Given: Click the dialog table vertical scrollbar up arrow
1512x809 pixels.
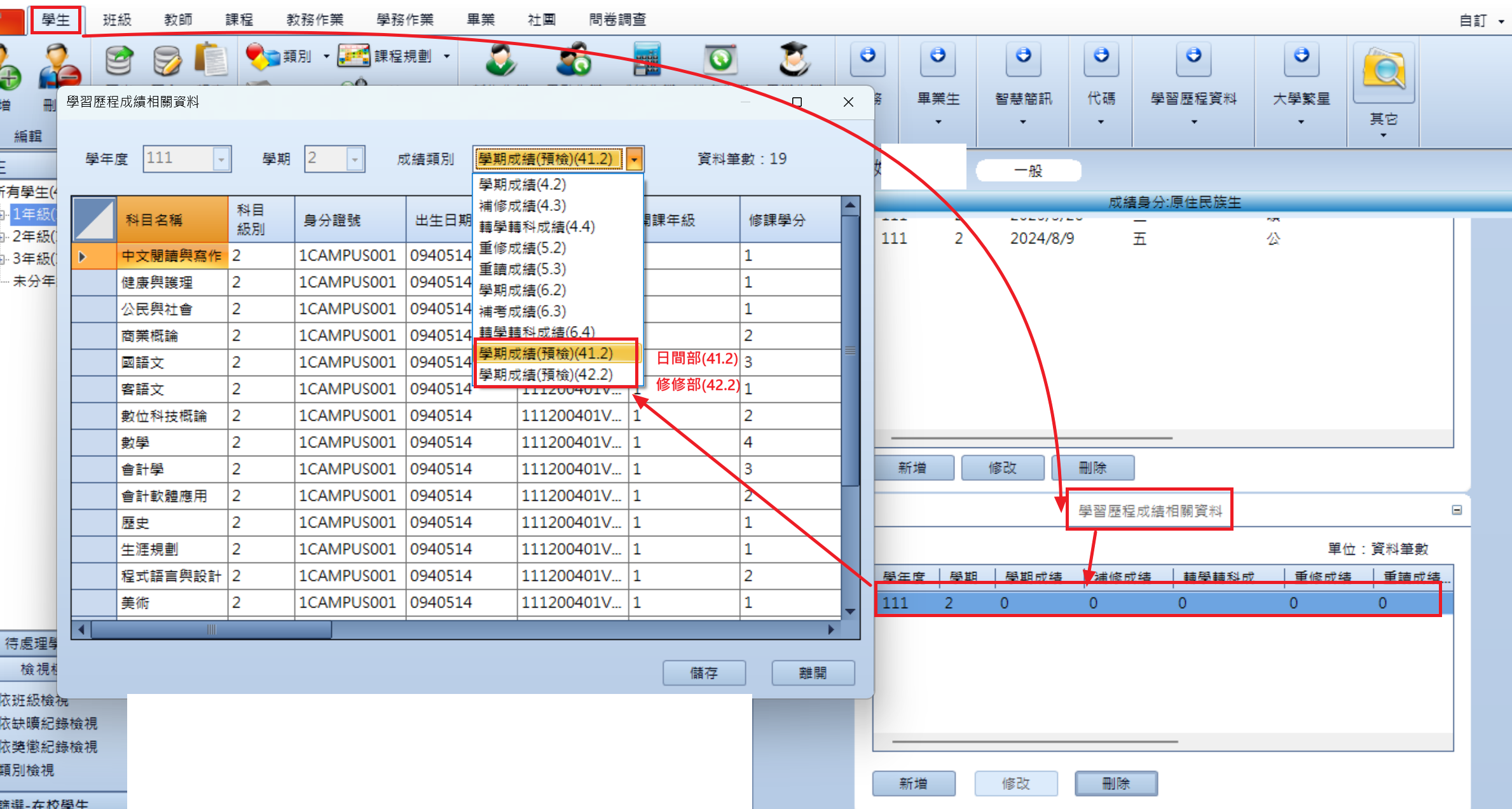Looking at the screenshot, I should pyautogui.click(x=850, y=205).
